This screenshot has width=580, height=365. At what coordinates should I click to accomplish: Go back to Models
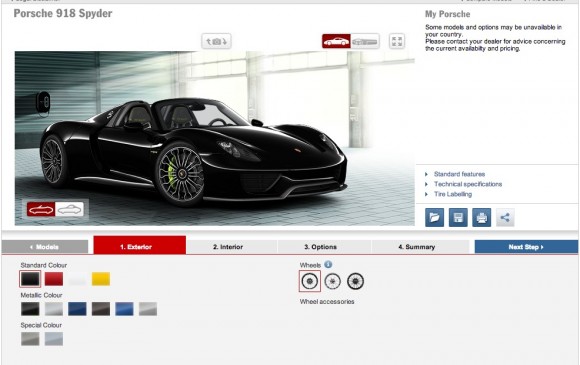click(45, 247)
